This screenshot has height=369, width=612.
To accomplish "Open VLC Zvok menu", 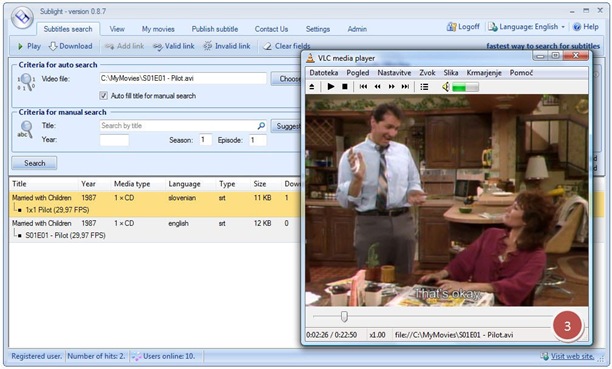I will [427, 73].
